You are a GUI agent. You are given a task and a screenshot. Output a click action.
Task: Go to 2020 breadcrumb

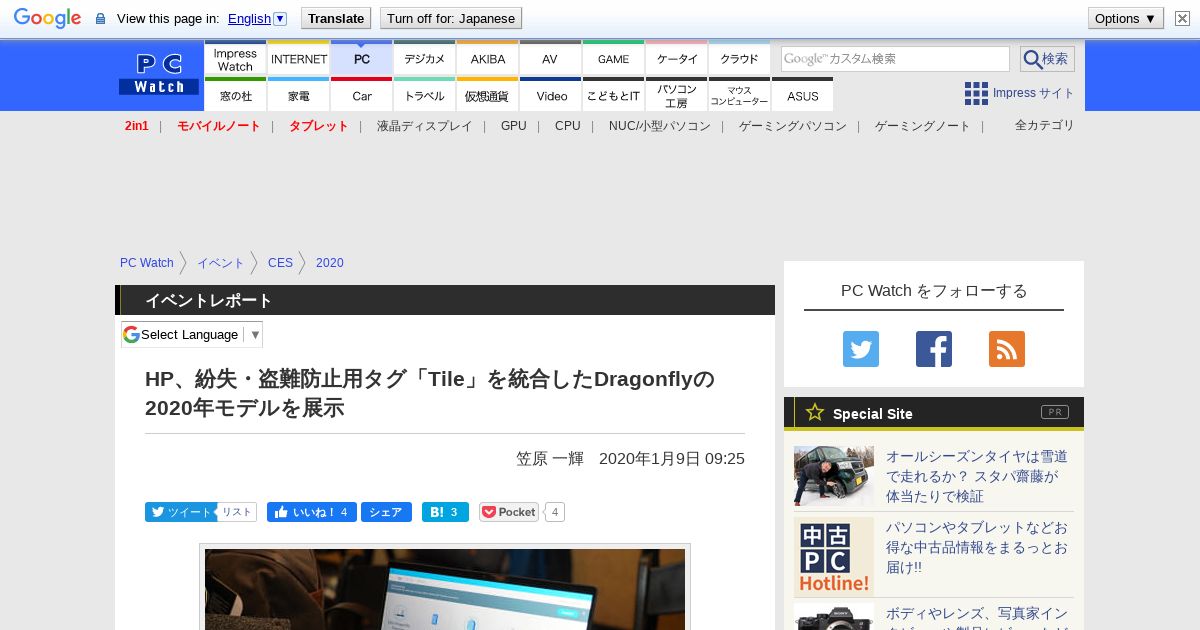[x=330, y=263]
